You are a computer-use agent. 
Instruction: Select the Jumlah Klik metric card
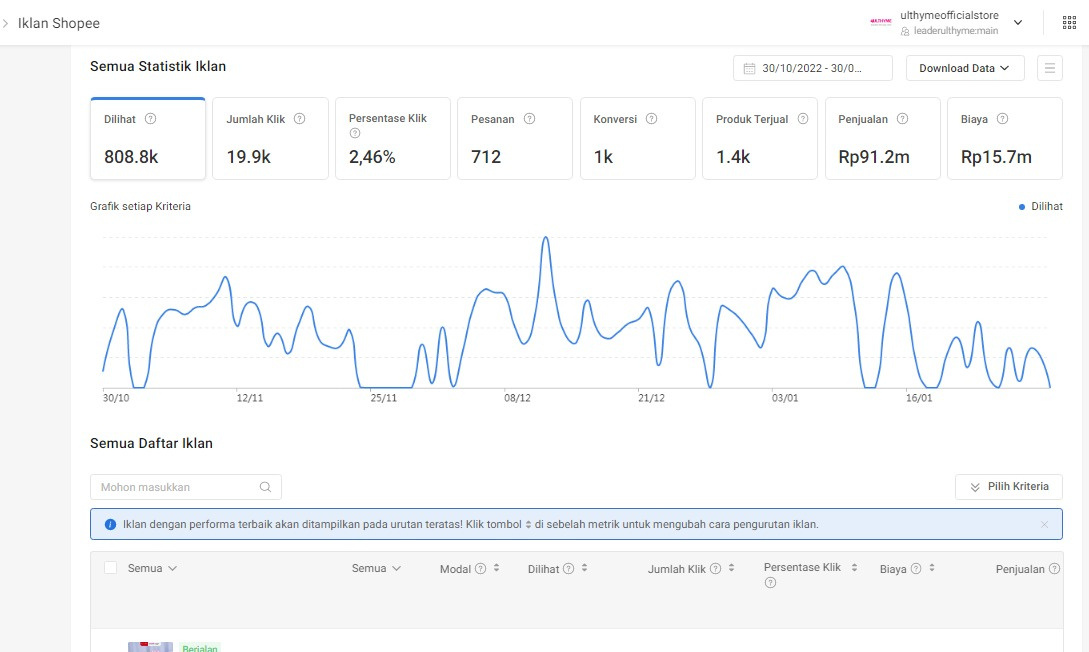(x=270, y=139)
